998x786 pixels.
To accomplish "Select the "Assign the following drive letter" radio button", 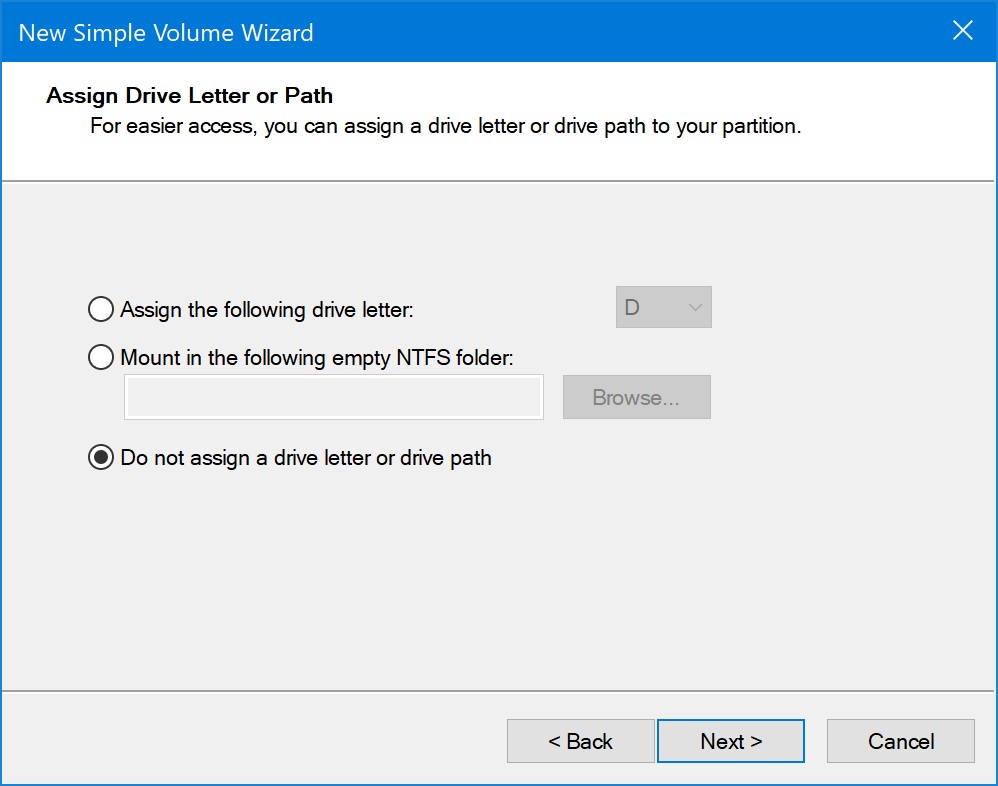I will 101,309.
